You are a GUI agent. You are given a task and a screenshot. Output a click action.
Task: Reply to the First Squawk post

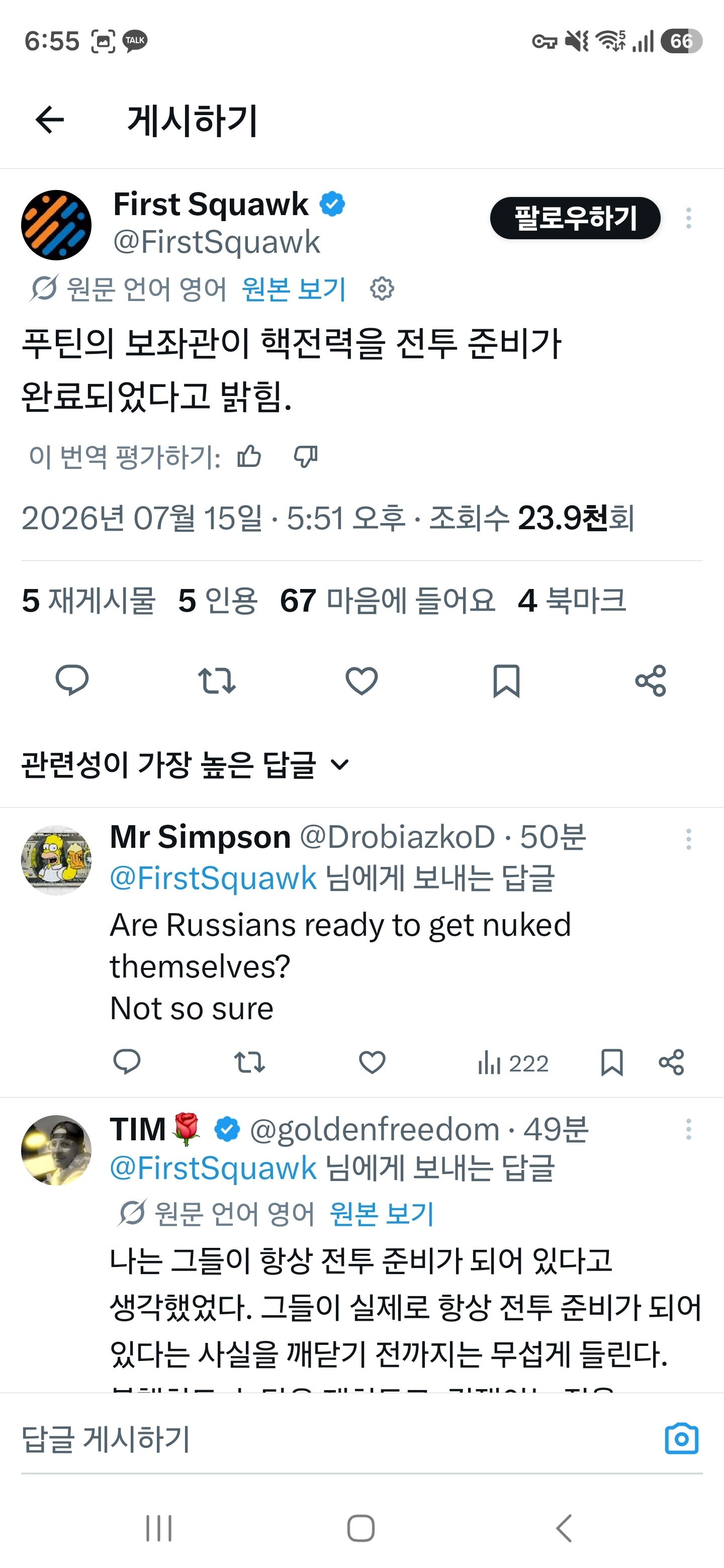72,680
